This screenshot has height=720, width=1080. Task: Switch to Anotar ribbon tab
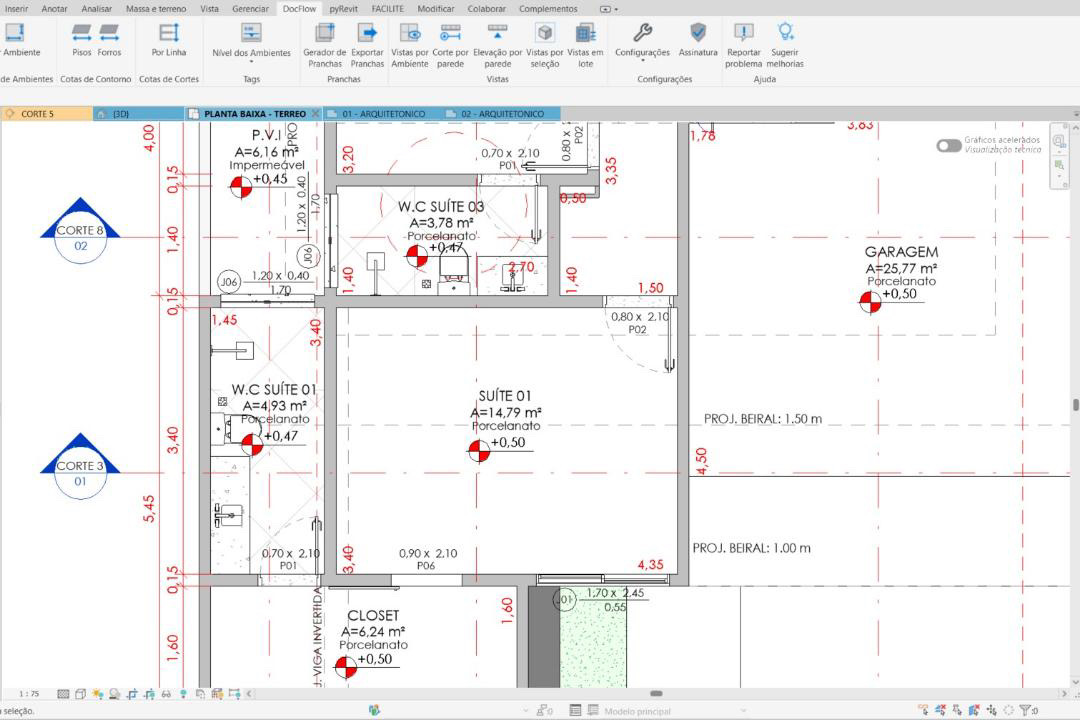(x=54, y=9)
